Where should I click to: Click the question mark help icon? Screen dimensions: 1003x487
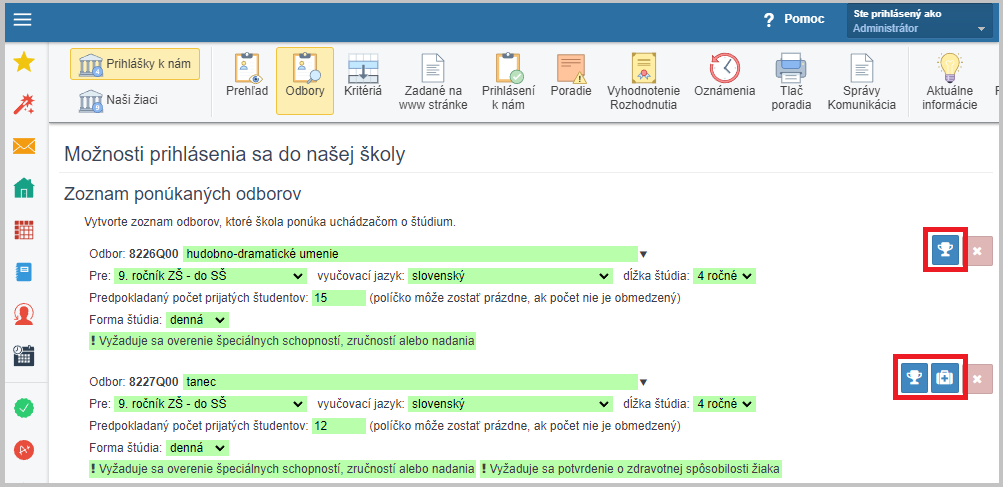pyautogui.click(x=769, y=20)
